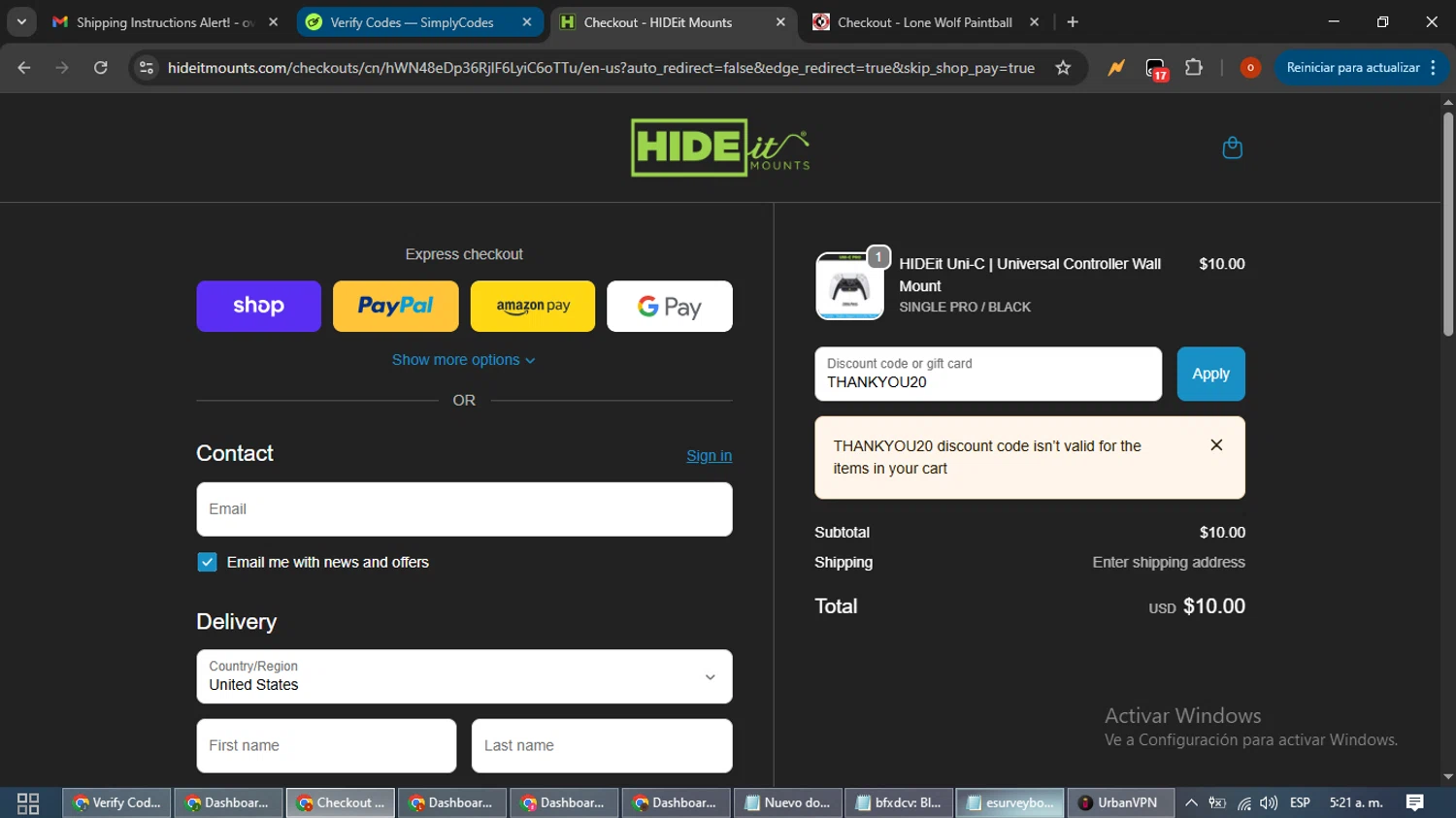
Task: Uncheck Email me with news and offers
Action: (207, 563)
